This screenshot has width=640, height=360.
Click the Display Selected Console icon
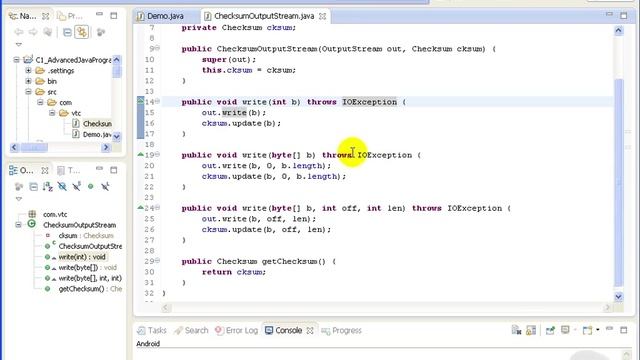[x=565, y=330]
